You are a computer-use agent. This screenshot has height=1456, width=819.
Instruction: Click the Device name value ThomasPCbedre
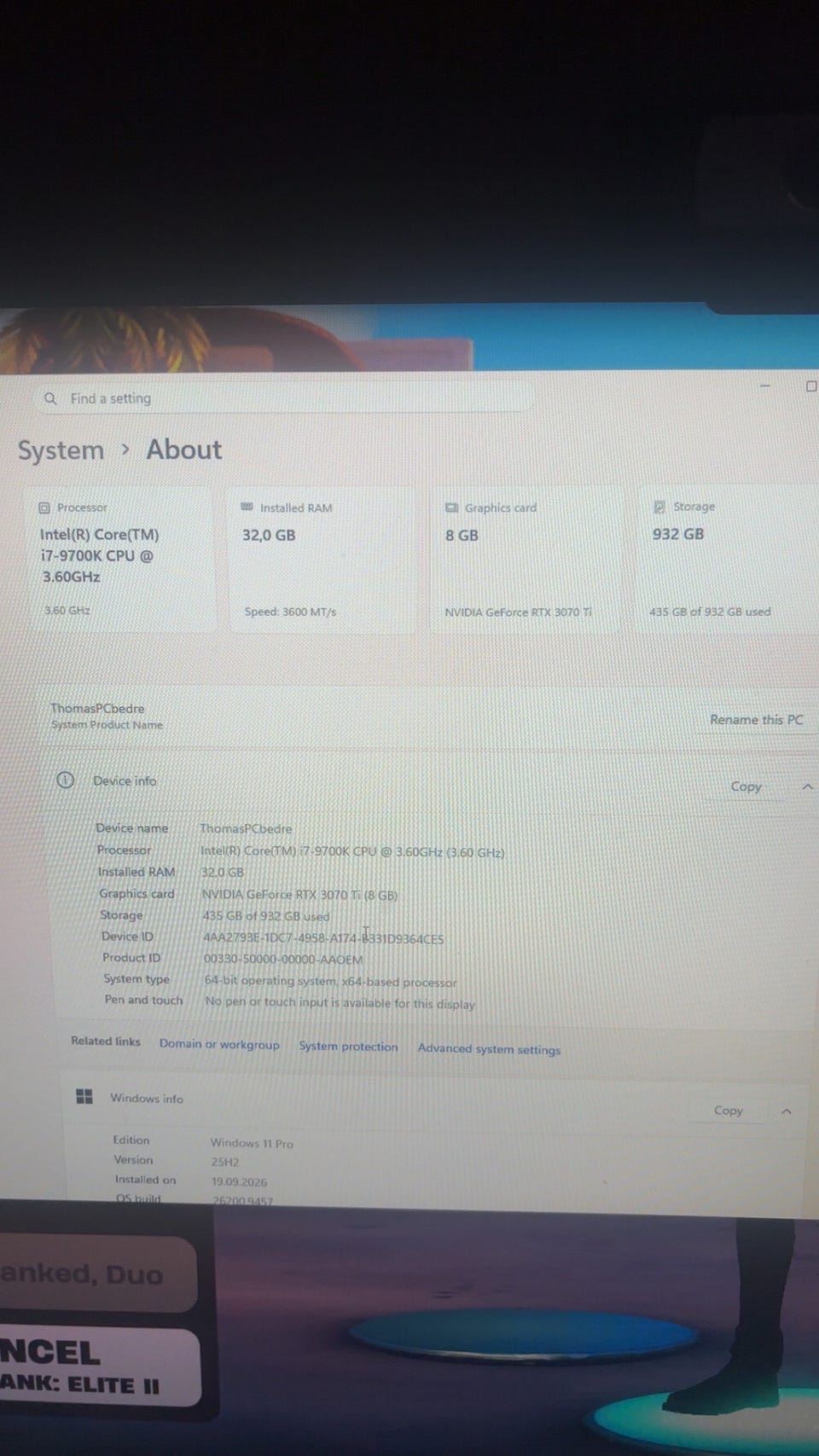point(246,828)
